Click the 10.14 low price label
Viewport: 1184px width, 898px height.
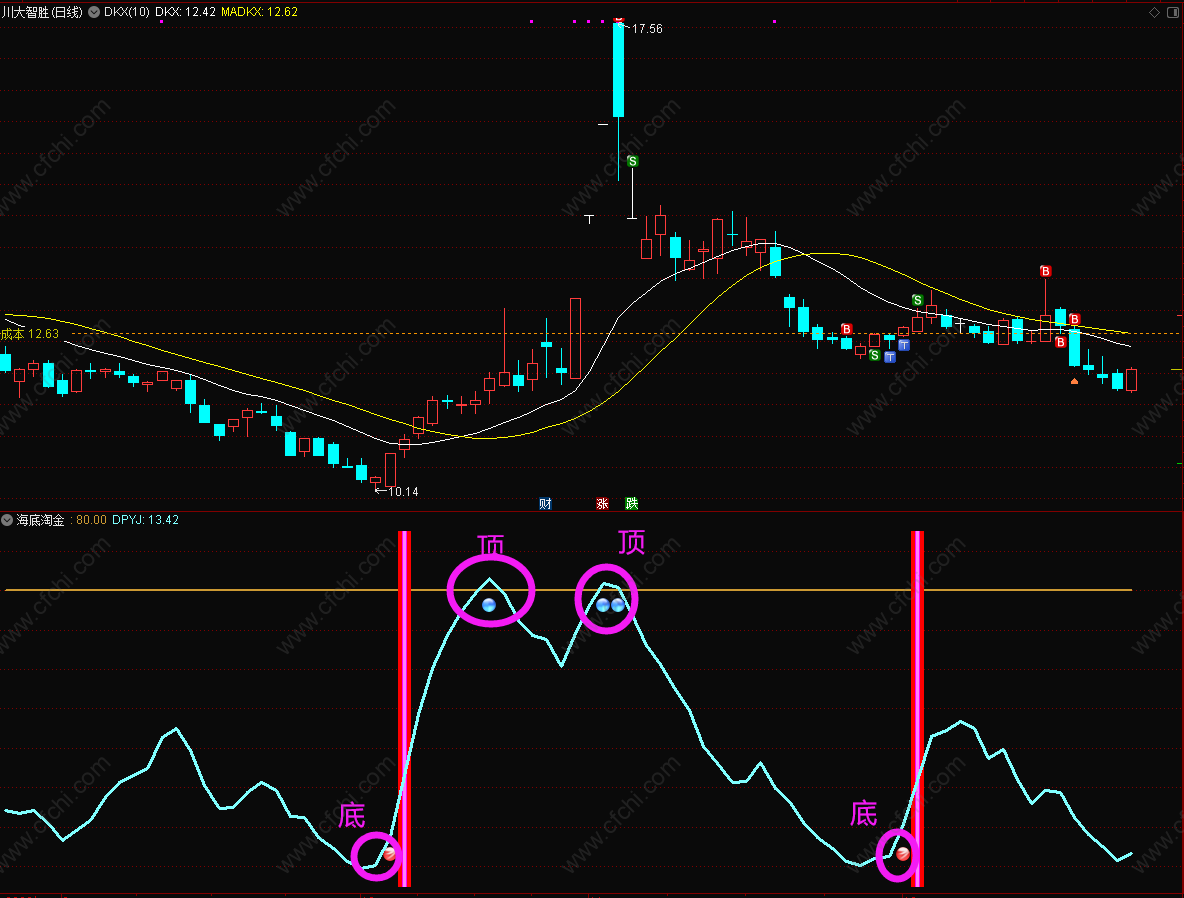point(403,492)
